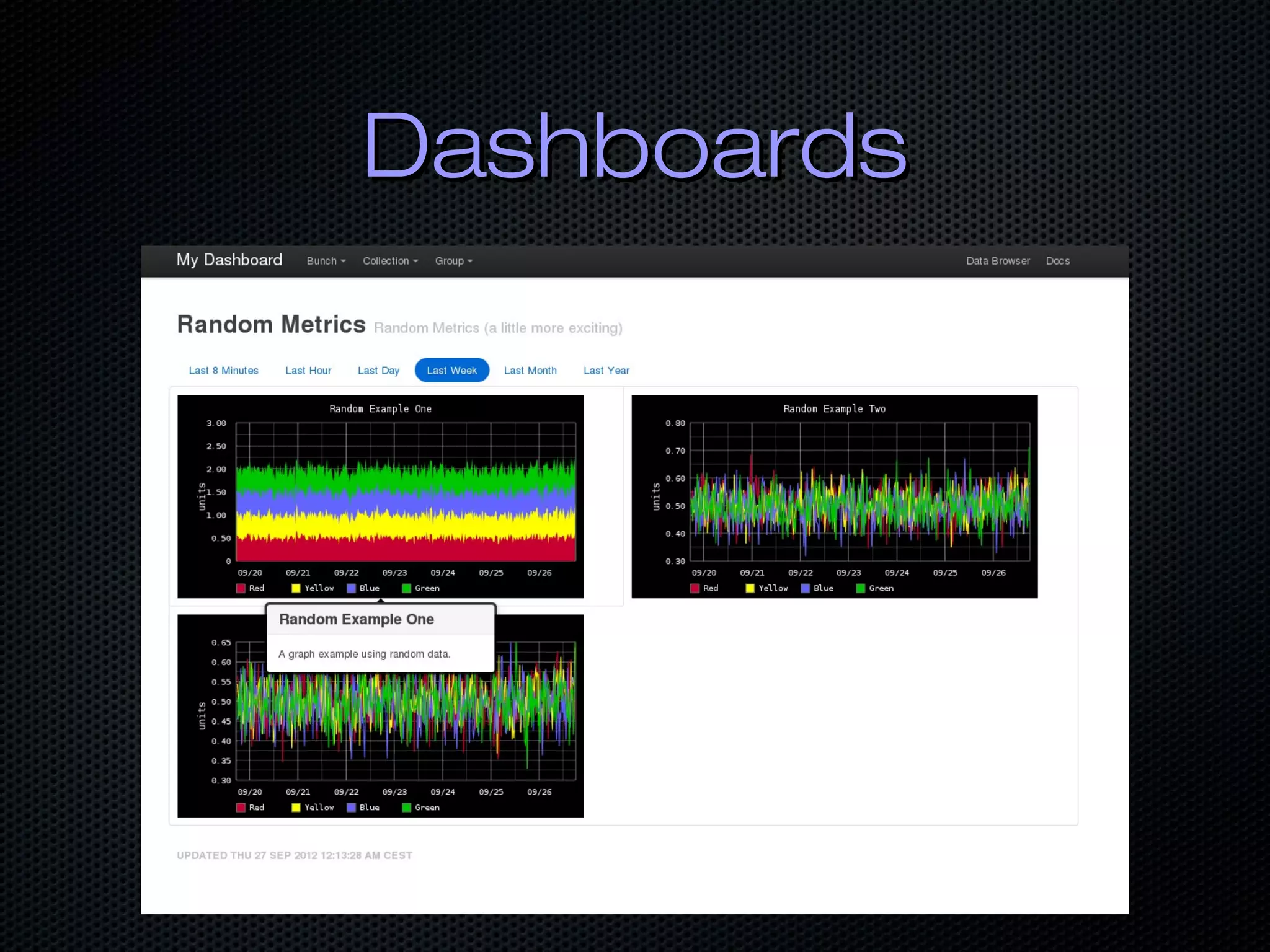Click the Random Example One graph

click(380, 496)
